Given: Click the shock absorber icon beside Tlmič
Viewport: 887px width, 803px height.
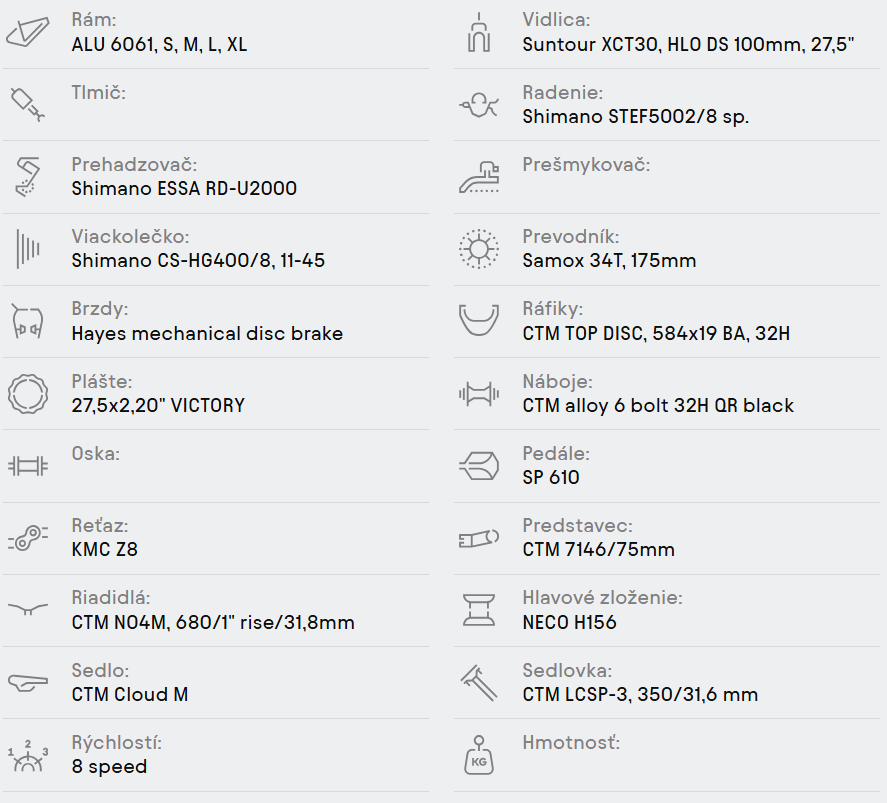Looking at the screenshot, I should pyautogui.click(x=27, y=105).
